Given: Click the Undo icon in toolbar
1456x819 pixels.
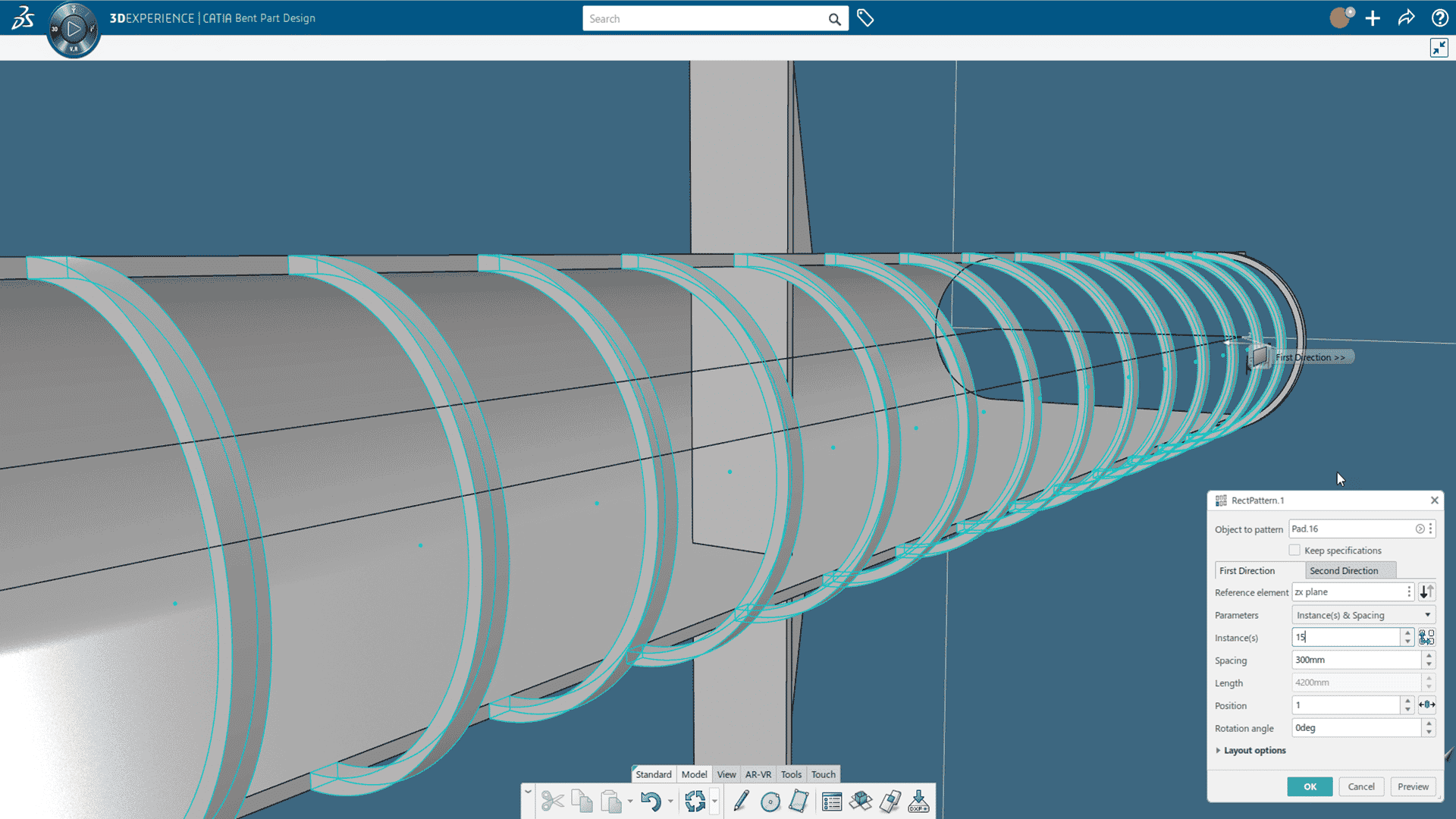Looking at the screenshot, I should 649,800.
